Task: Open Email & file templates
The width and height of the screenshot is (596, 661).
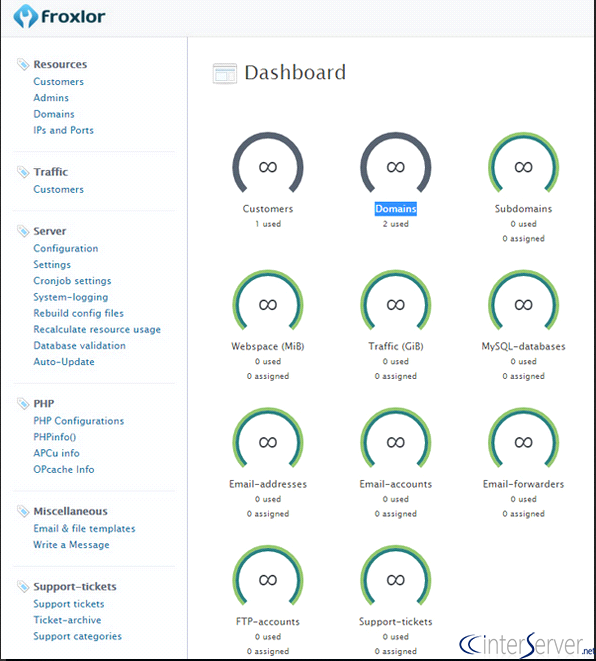Action: [84, 528]
